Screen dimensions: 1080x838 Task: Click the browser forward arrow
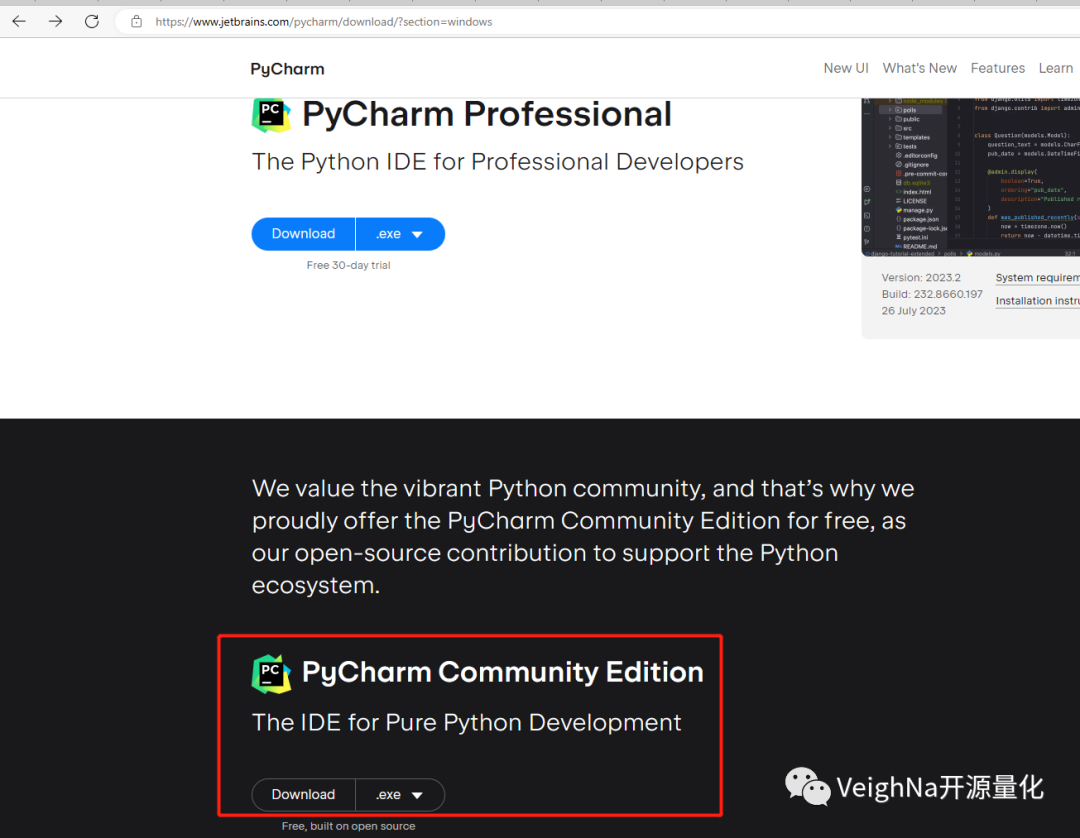[x=55, y=21]
